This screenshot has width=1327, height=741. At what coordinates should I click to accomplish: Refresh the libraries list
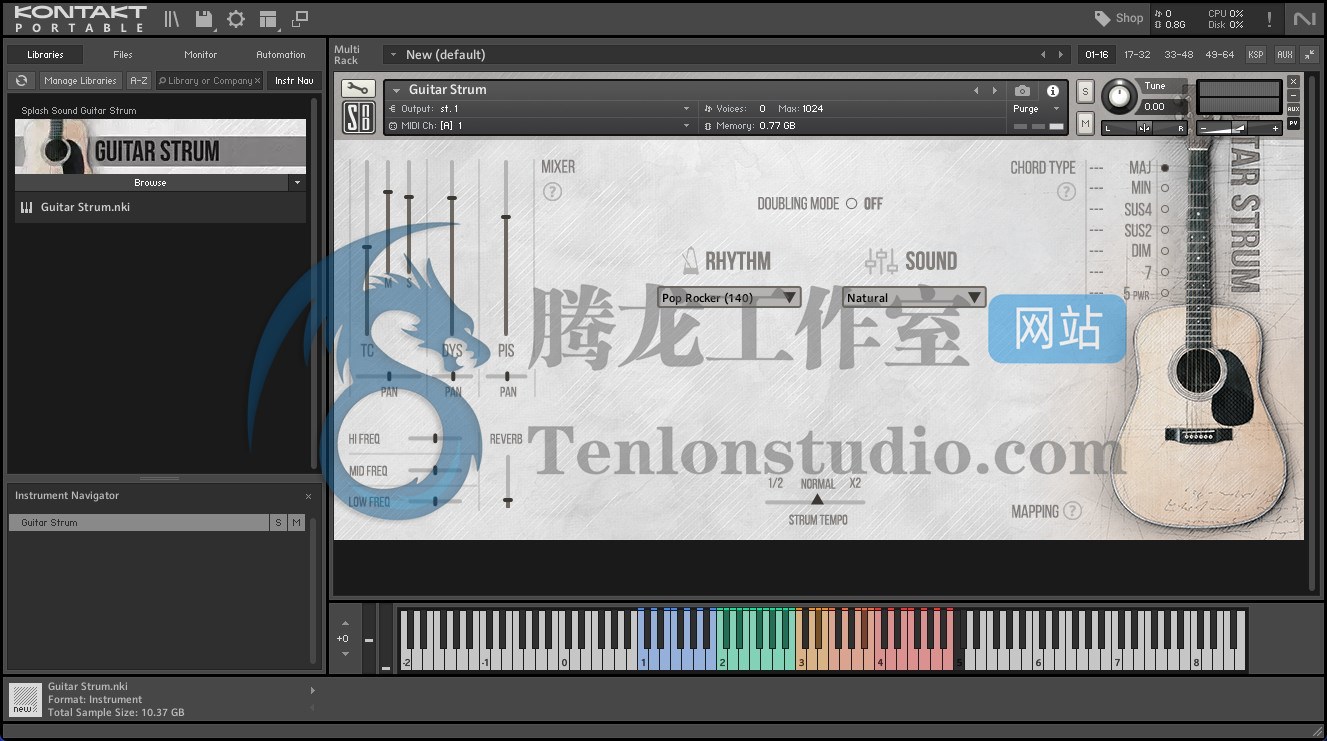click(x=21, y=81)
